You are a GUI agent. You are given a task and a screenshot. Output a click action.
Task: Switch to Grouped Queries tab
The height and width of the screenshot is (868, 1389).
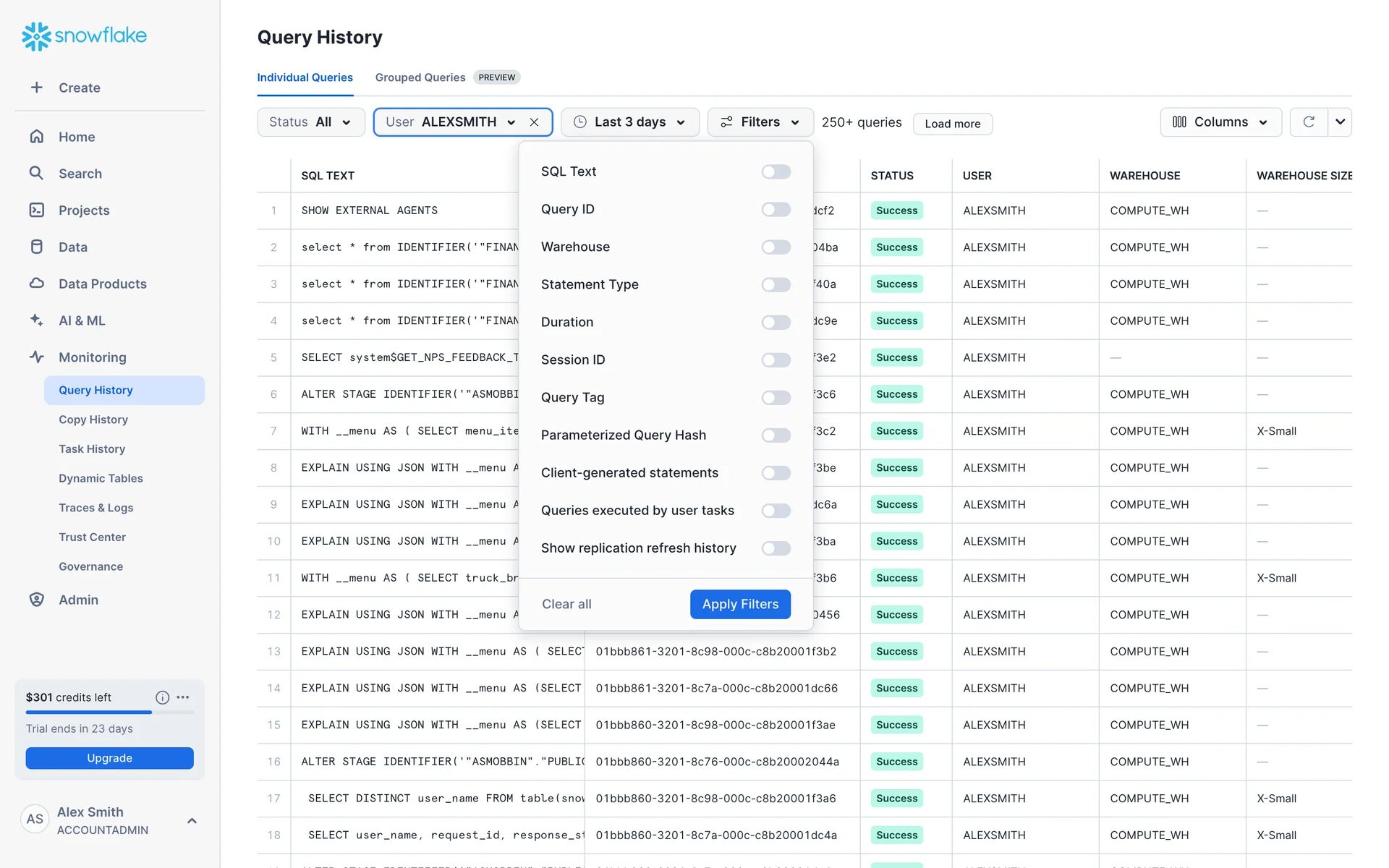[420, 77]
